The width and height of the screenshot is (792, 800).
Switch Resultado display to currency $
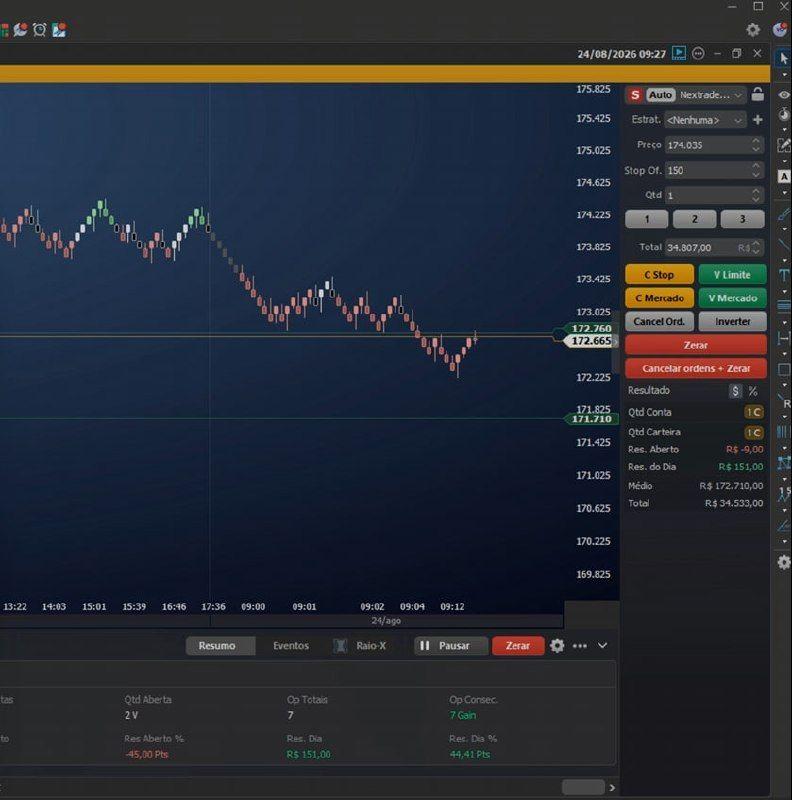(735, 391)
